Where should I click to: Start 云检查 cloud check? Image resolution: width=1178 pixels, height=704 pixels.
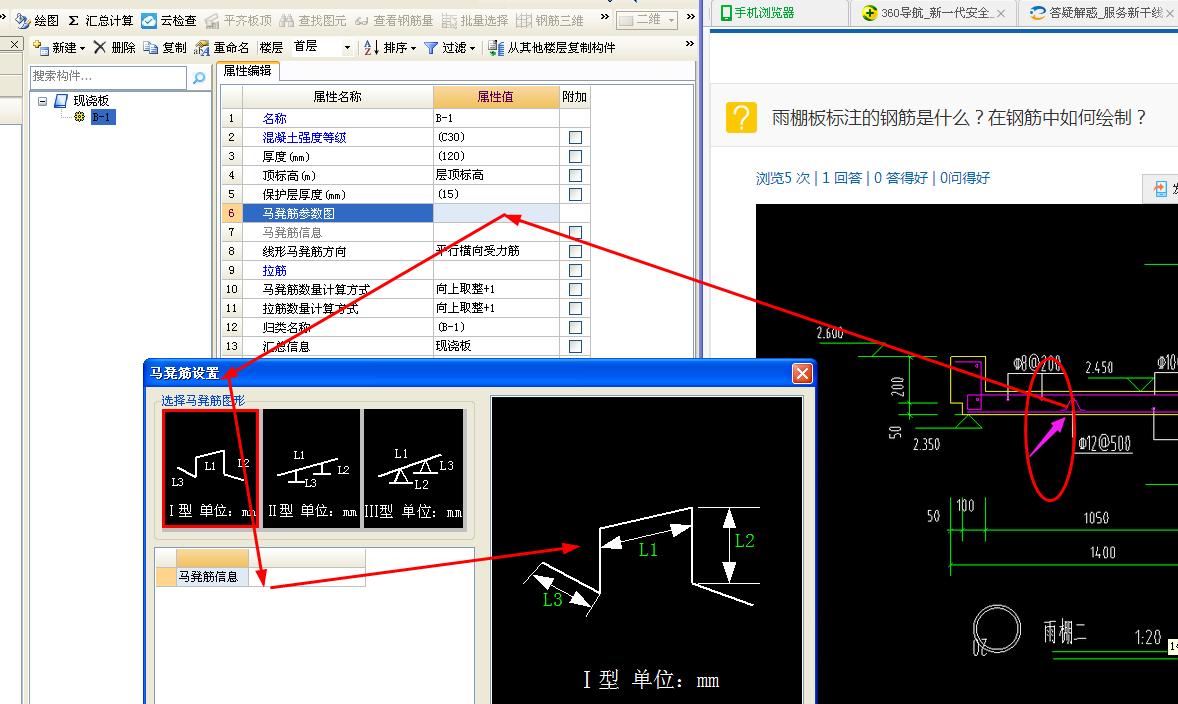click(x=169, y=20)
